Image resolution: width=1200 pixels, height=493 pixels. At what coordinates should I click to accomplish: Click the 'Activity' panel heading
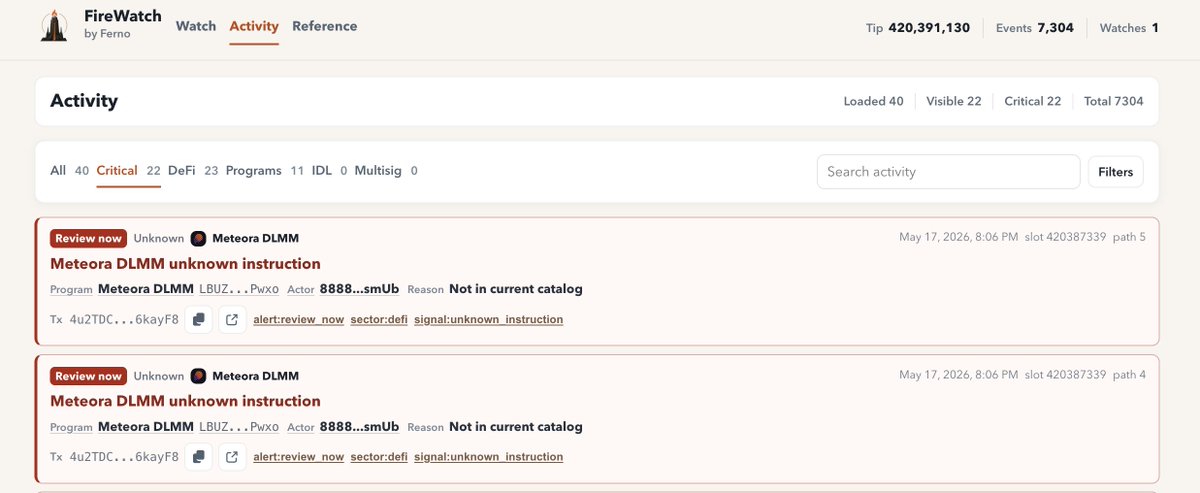84,101
